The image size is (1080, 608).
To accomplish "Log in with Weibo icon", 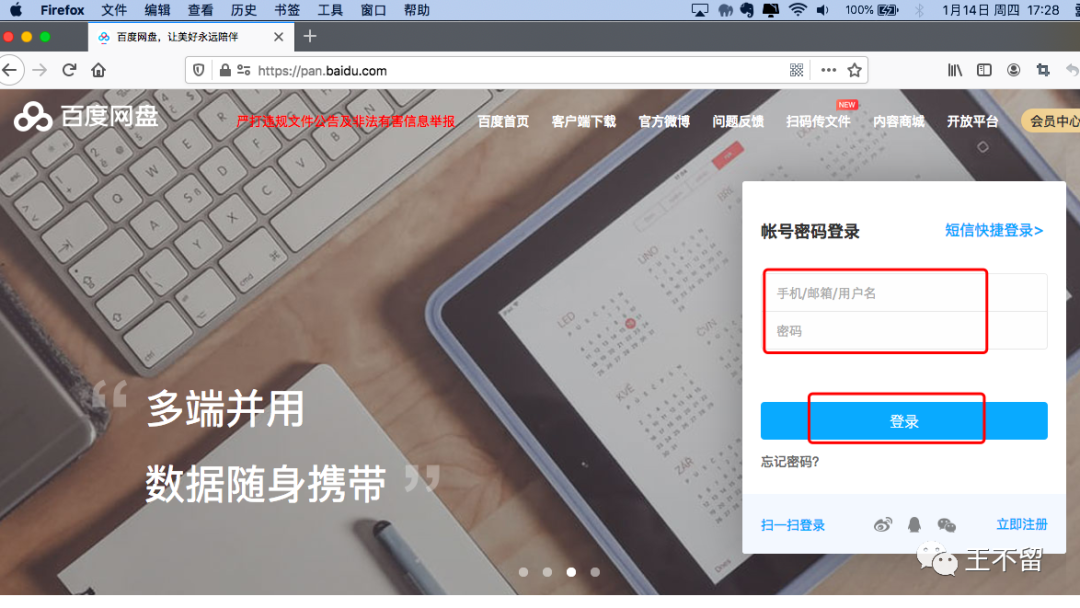I will [883, 525].
